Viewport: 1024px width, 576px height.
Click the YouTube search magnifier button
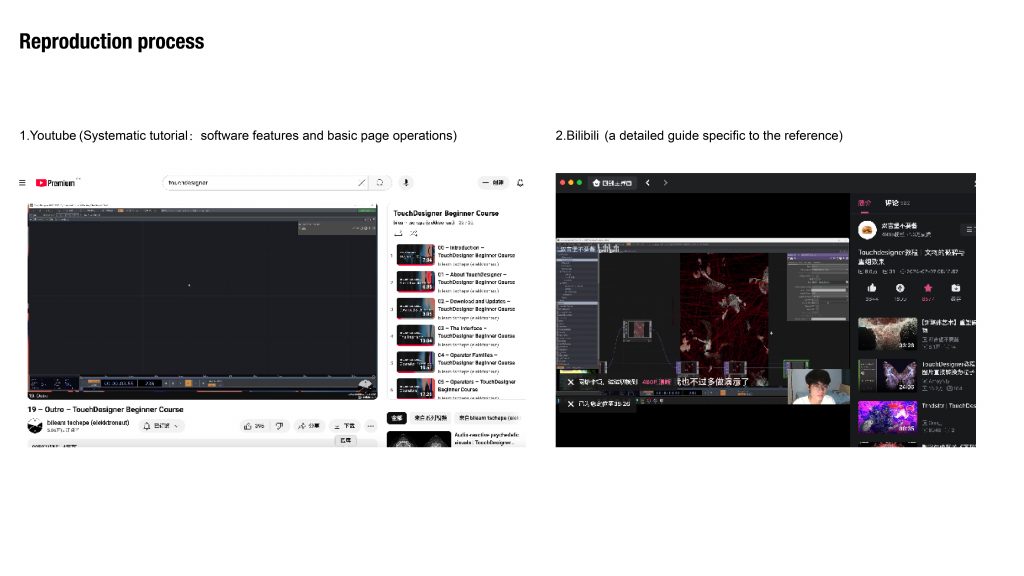tap(379, 183)
